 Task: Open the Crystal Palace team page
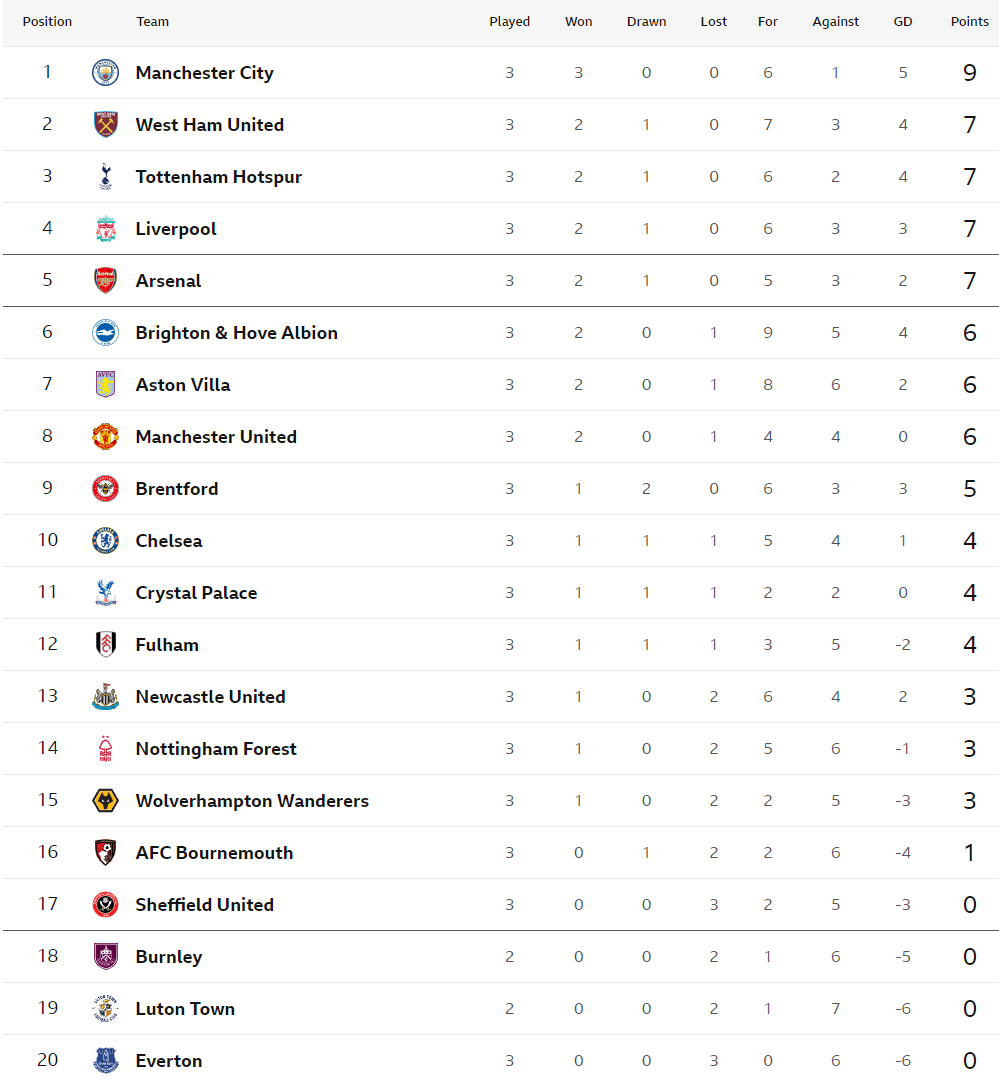point(196,593)
